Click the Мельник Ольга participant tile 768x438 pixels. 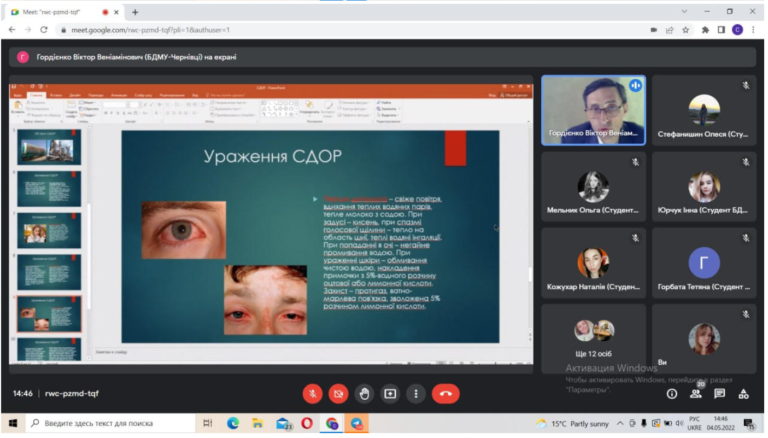coord(593,187)
